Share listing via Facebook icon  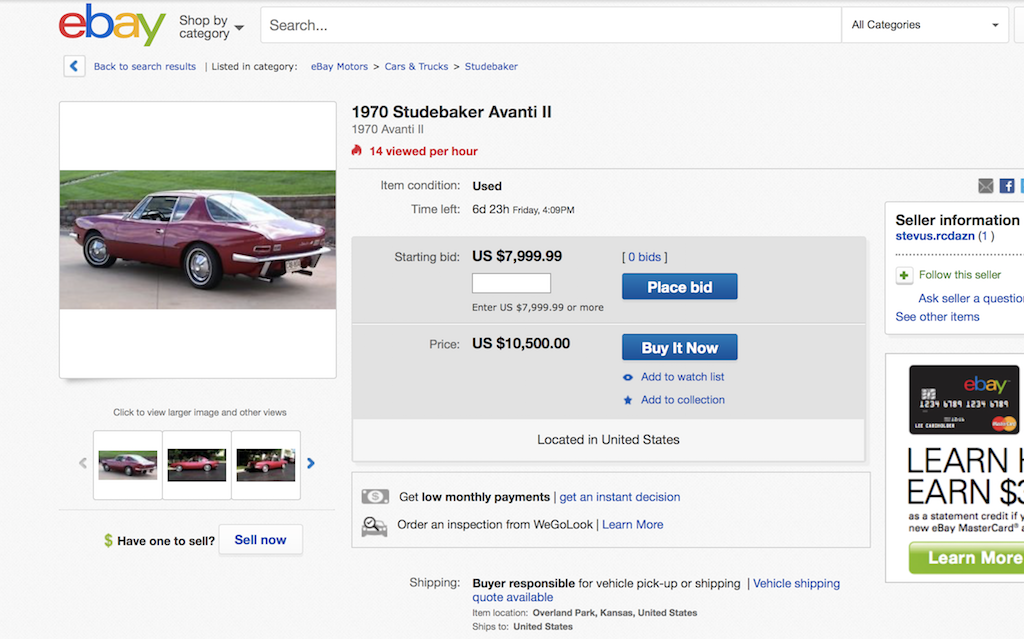1007,186
